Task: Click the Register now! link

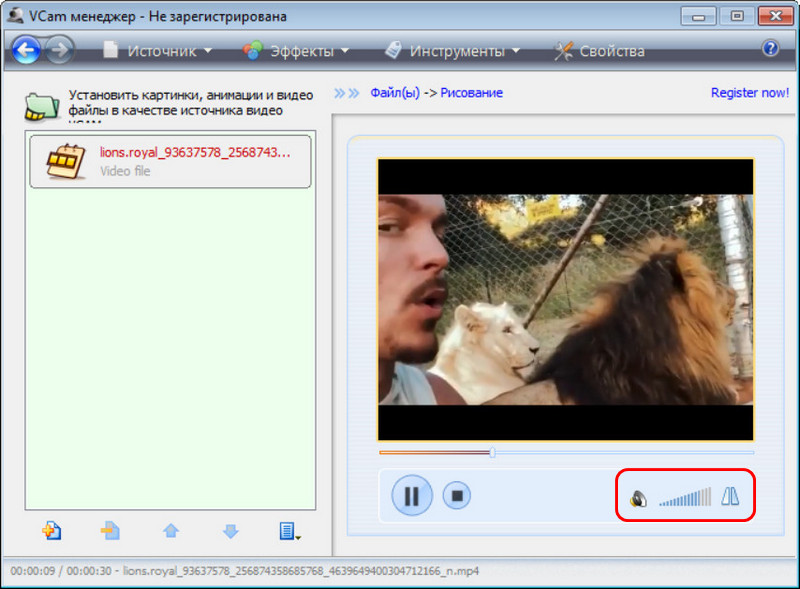Action: 750,93
